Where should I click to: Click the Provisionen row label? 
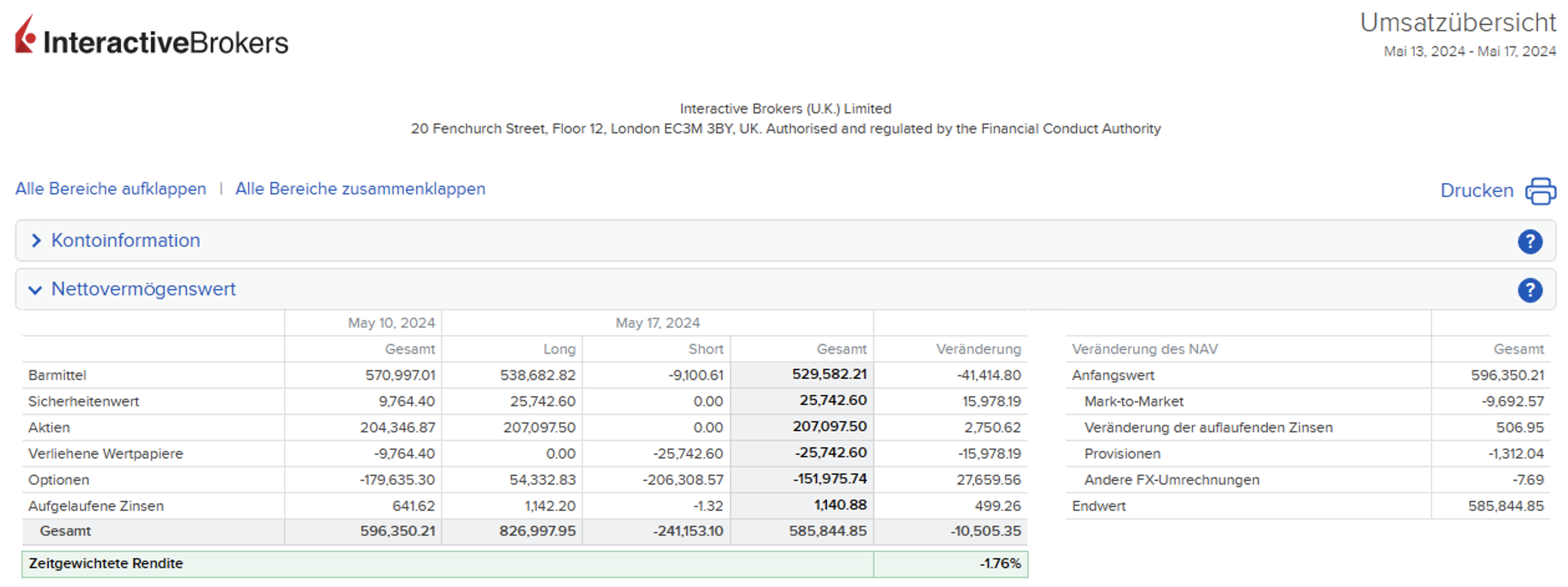(x=1122, y=454)
